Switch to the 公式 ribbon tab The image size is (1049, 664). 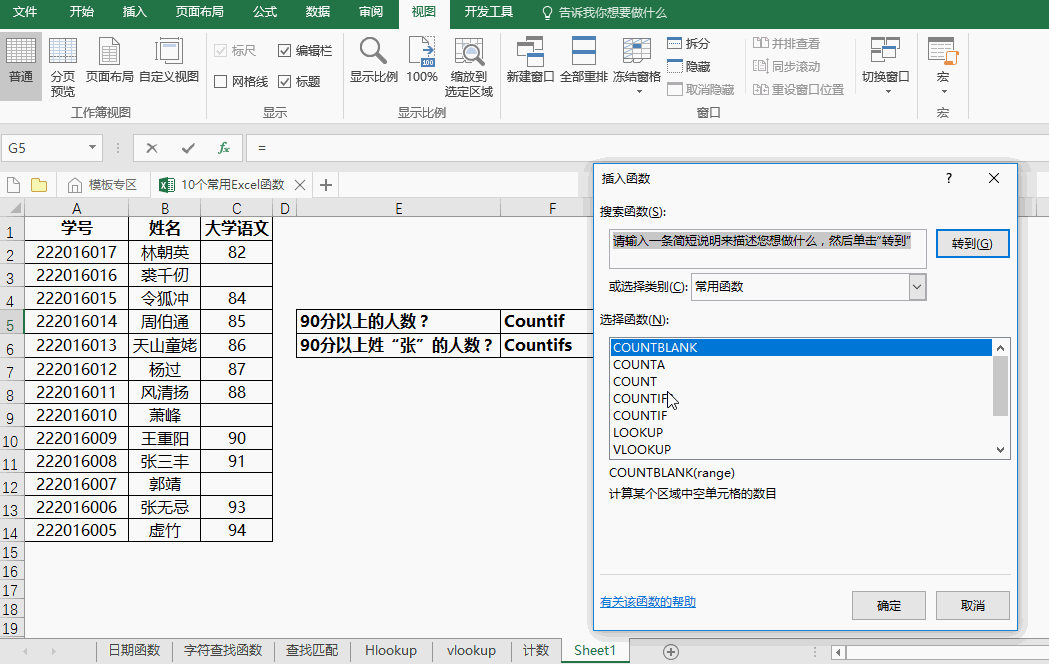click(x=265, y=12)
